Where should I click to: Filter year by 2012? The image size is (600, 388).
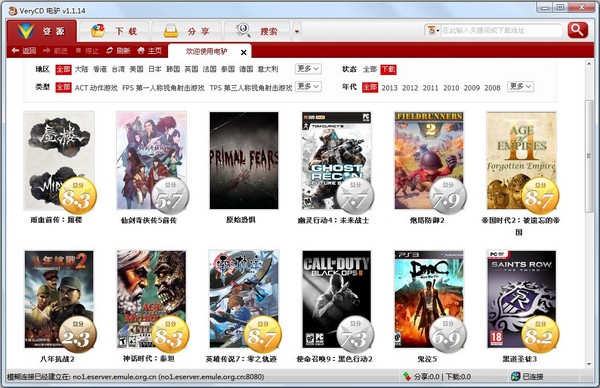click(x=410, y=88)
